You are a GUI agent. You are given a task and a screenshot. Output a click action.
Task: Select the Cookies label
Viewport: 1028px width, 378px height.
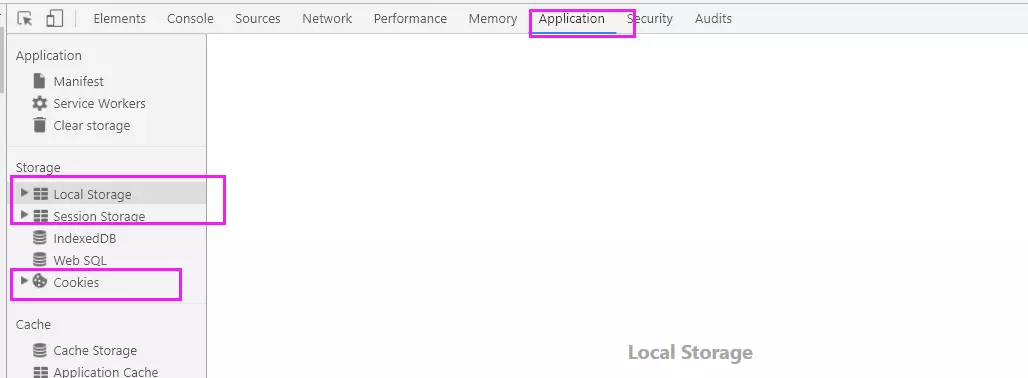77,282
